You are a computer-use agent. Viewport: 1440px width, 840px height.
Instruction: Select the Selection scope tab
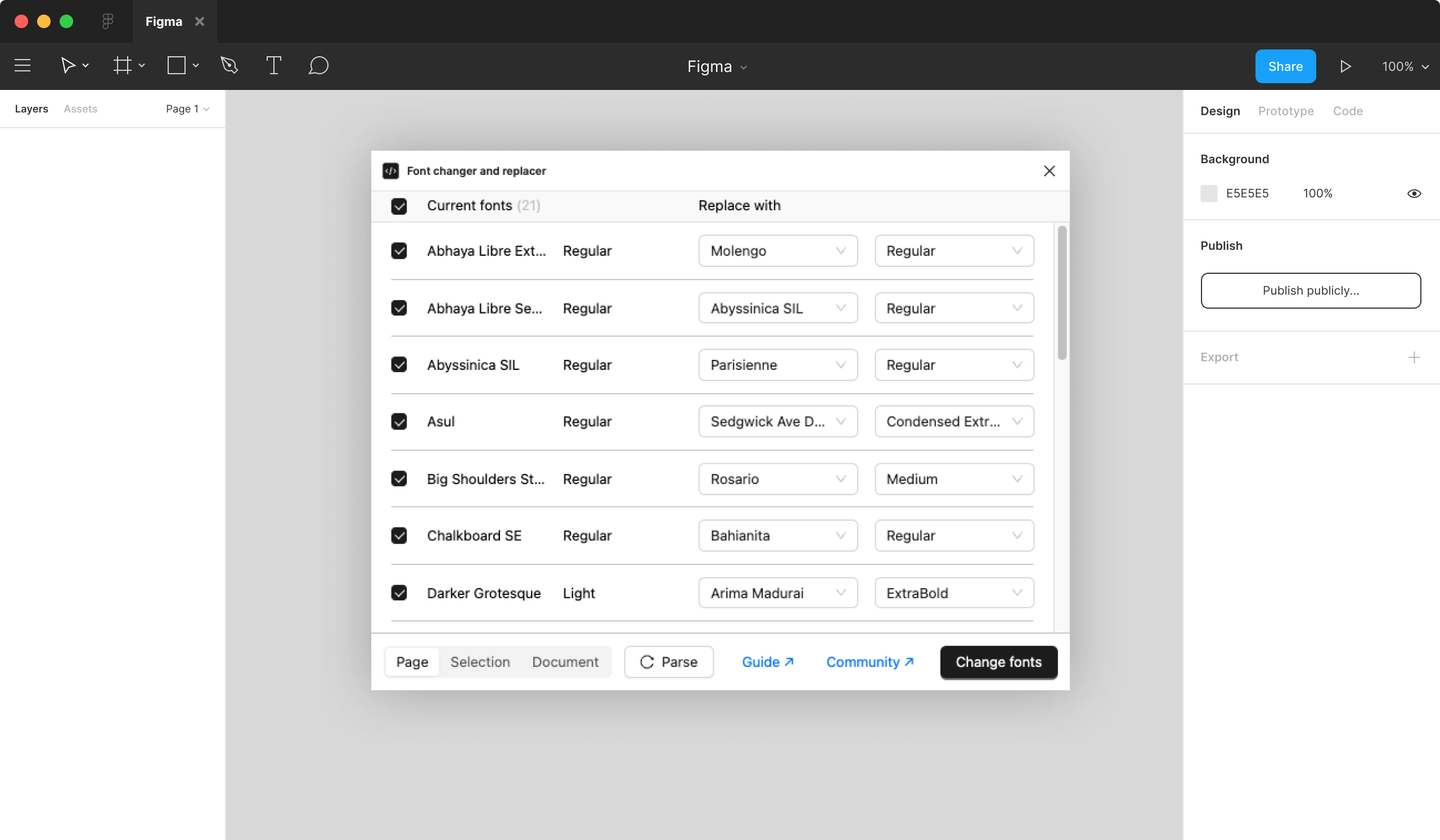[480, 662]
